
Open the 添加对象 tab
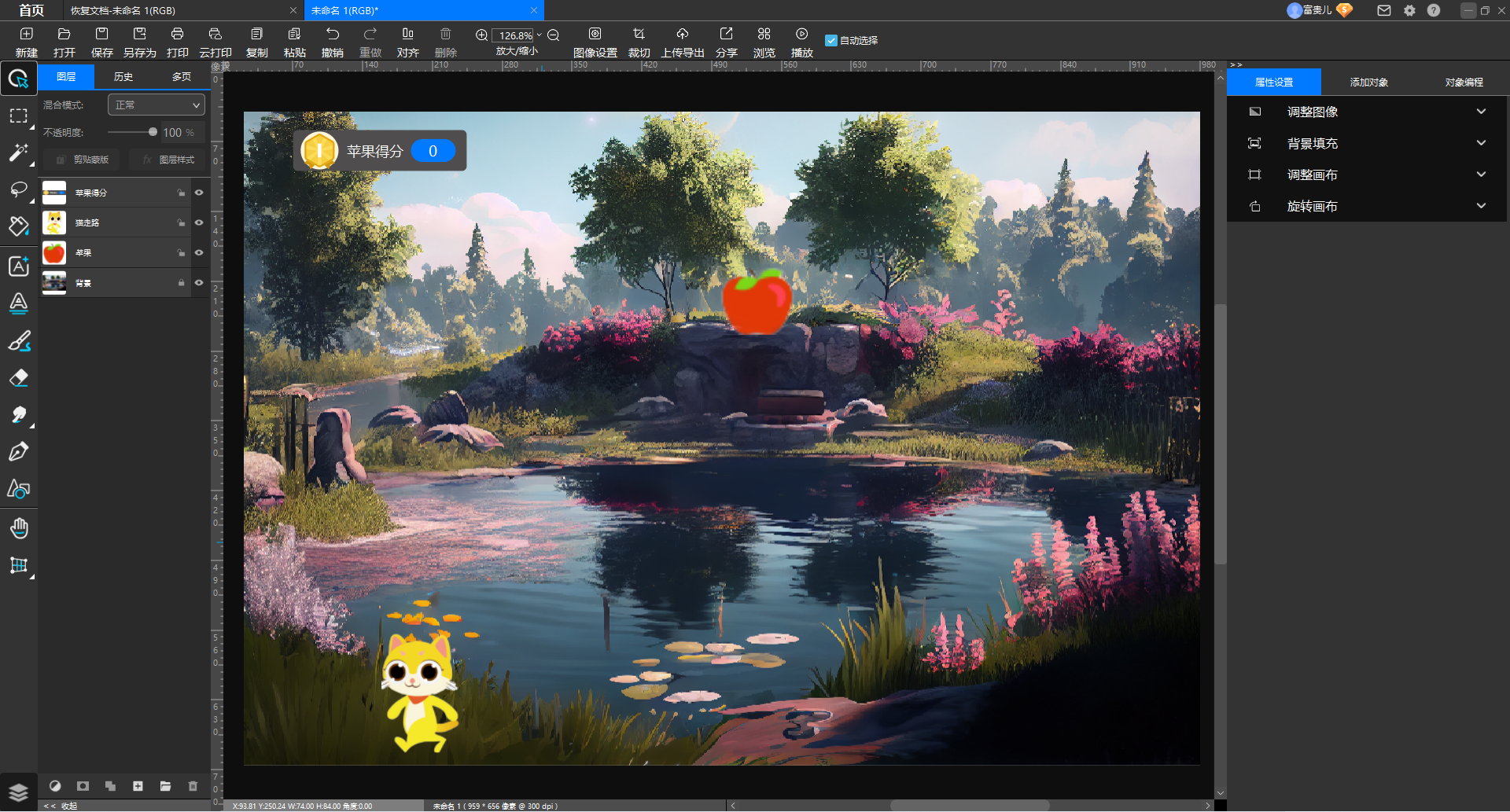(x=1368, y=83)
